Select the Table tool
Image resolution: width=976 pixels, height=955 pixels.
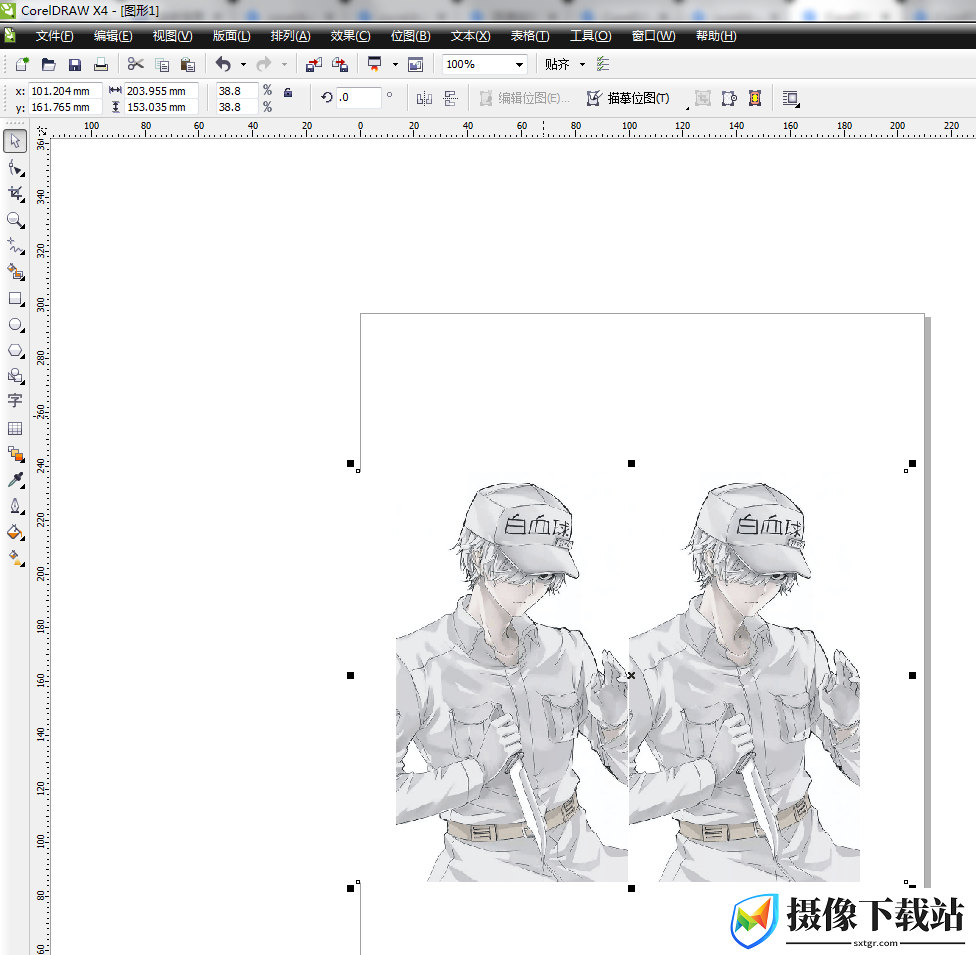tap(15, 428)
